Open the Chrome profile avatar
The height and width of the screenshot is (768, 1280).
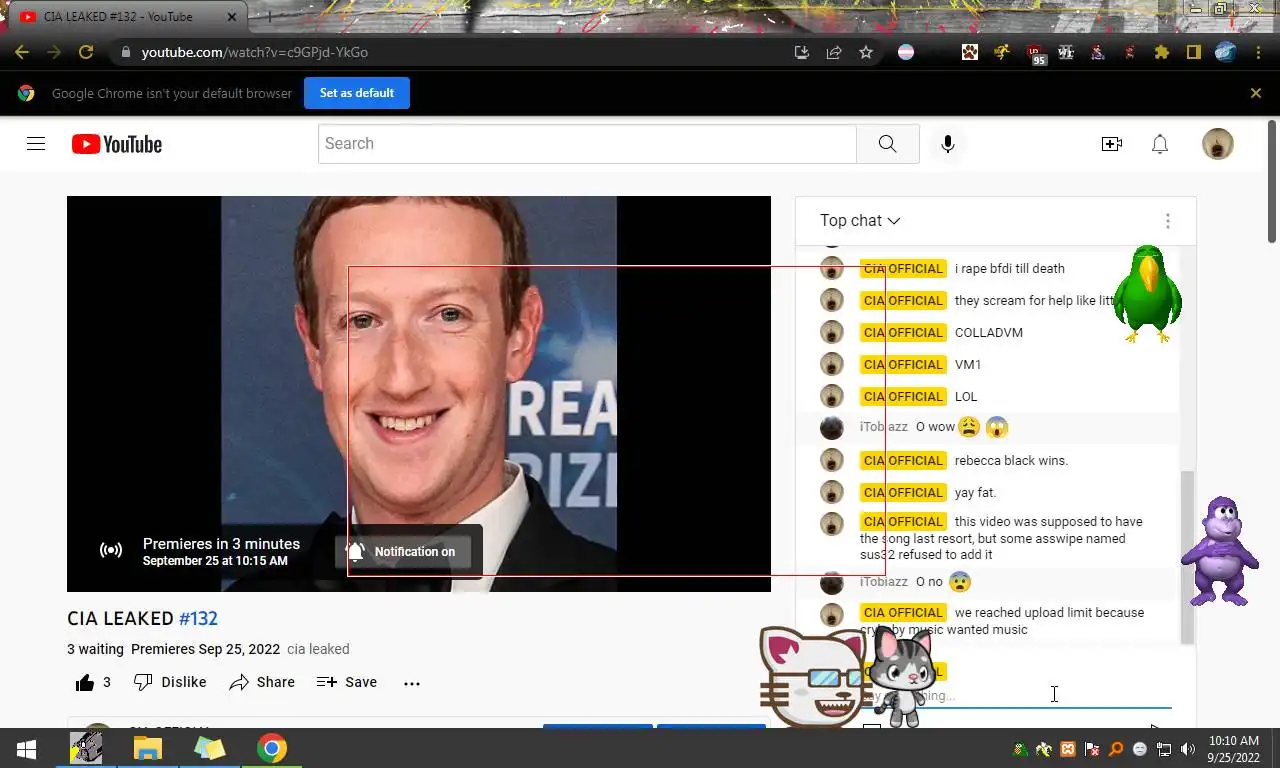point(1226,52)
